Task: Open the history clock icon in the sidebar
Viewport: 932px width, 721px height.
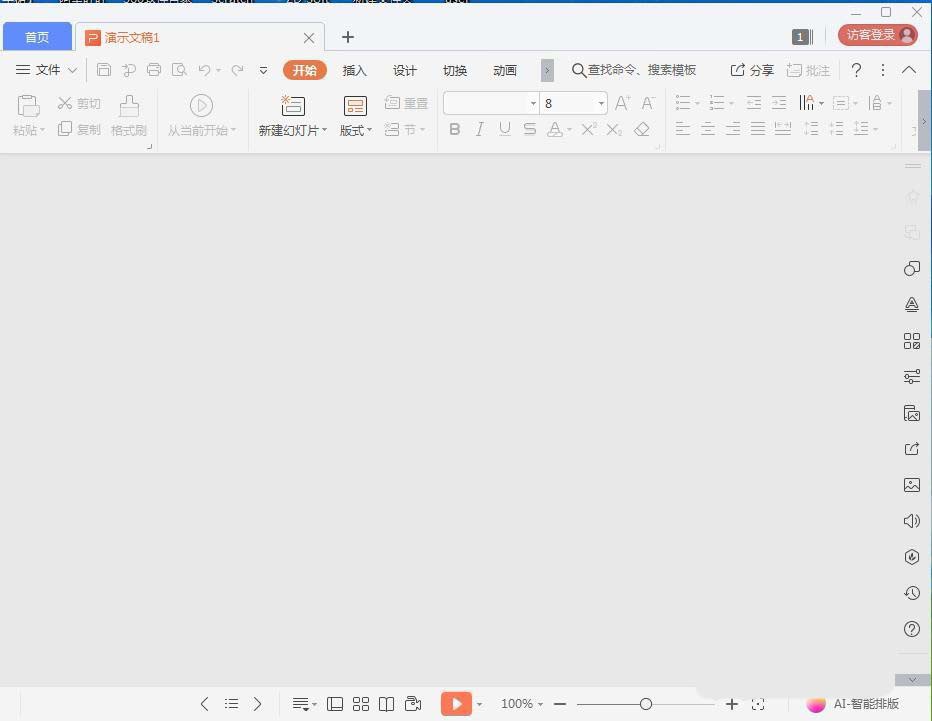Action: (911, 593)
